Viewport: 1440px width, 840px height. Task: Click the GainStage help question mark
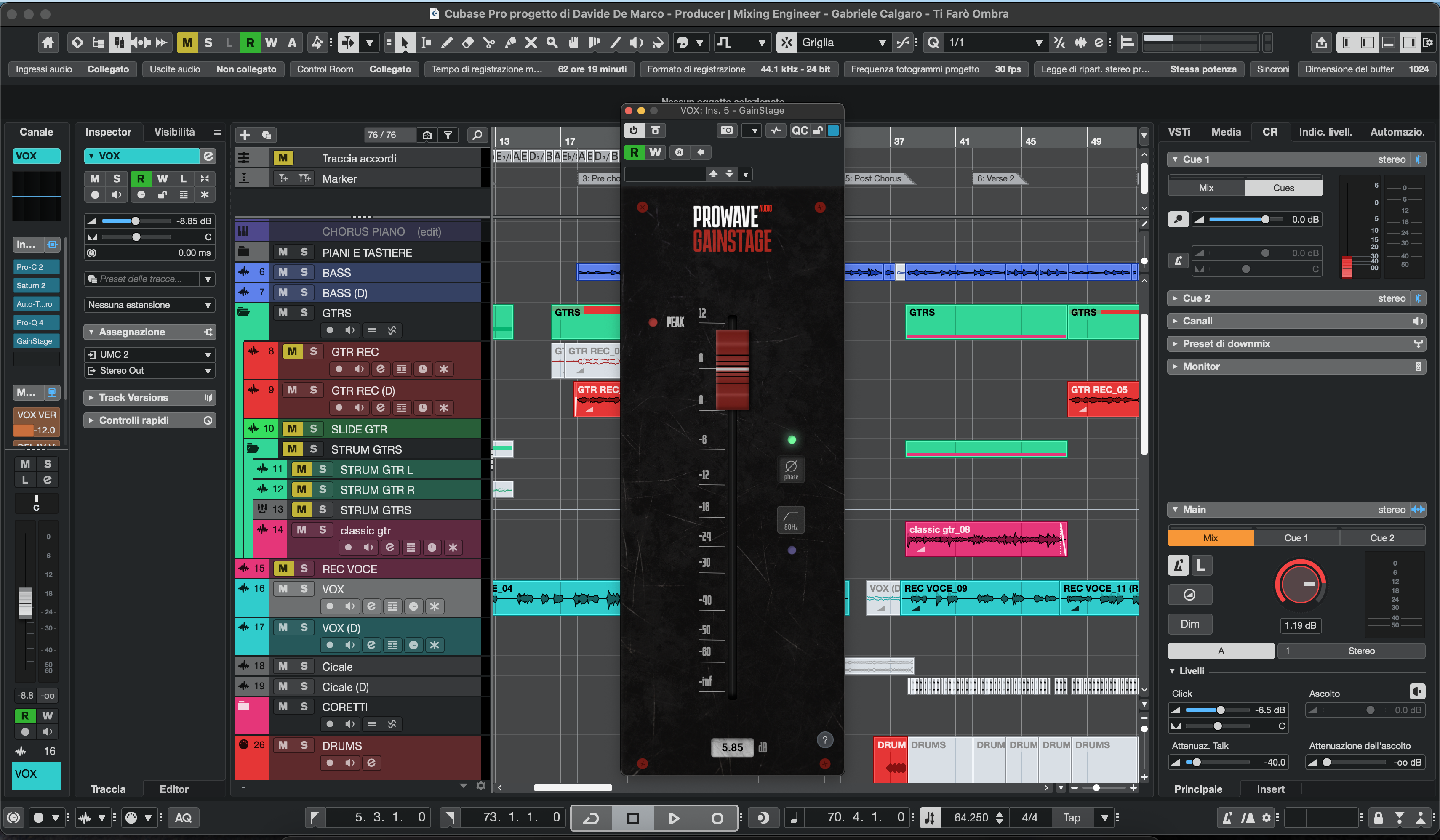824,740
